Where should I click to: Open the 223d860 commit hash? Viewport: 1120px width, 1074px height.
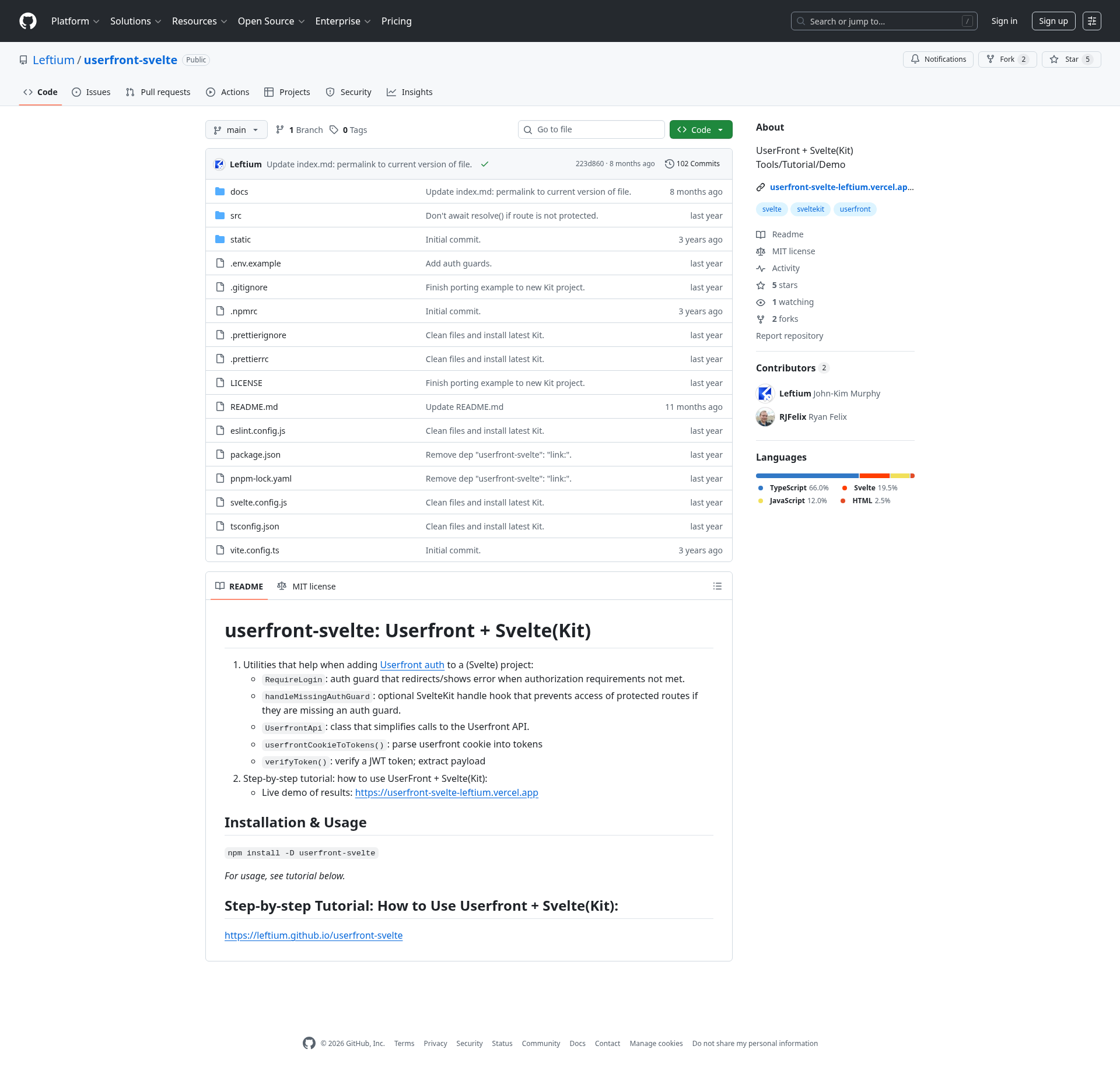point(589,164)
